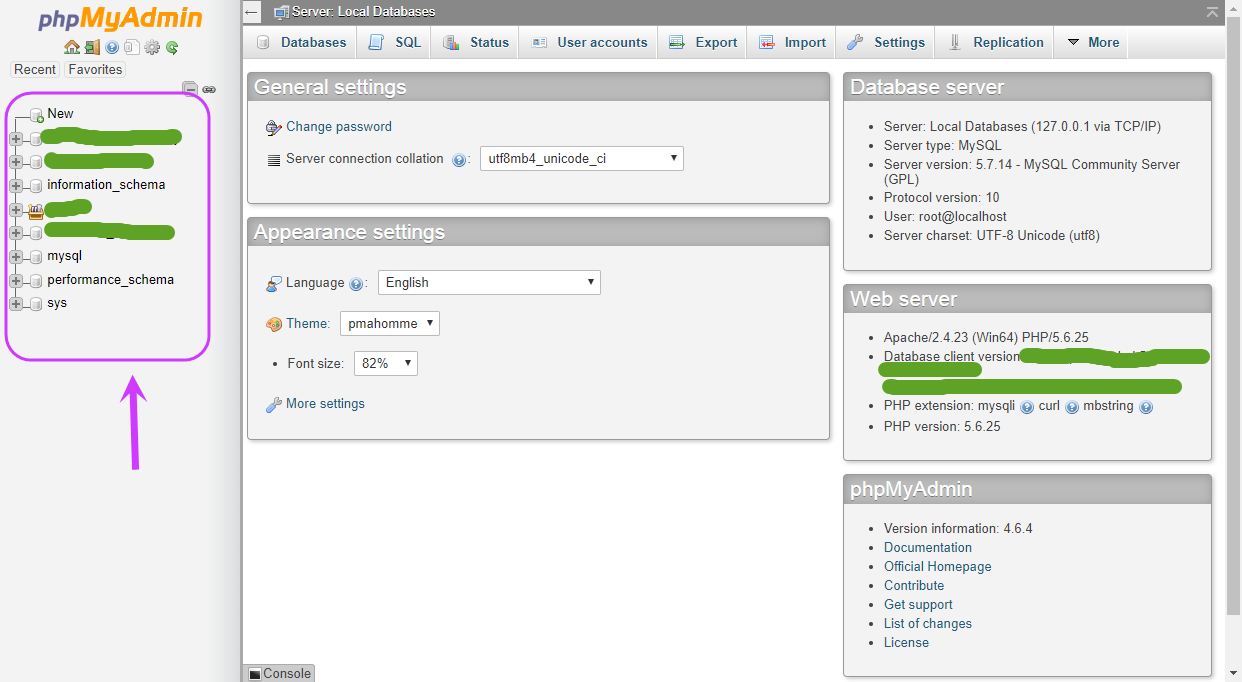Go to the Import tab
The width and height of the screenshot is (1242, 682).
click(792, 42)
